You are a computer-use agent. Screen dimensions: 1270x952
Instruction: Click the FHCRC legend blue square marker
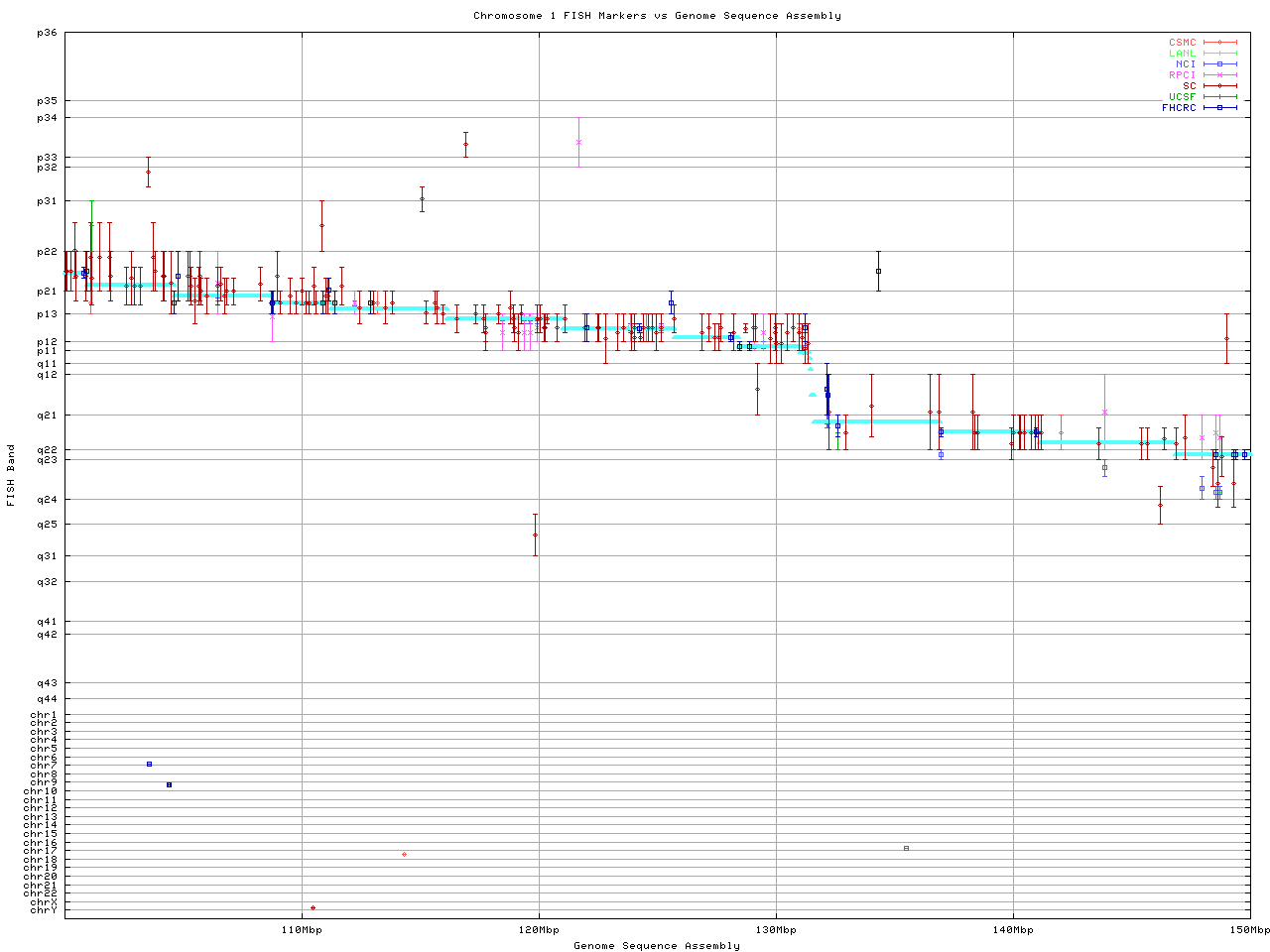click(1219, 108)
